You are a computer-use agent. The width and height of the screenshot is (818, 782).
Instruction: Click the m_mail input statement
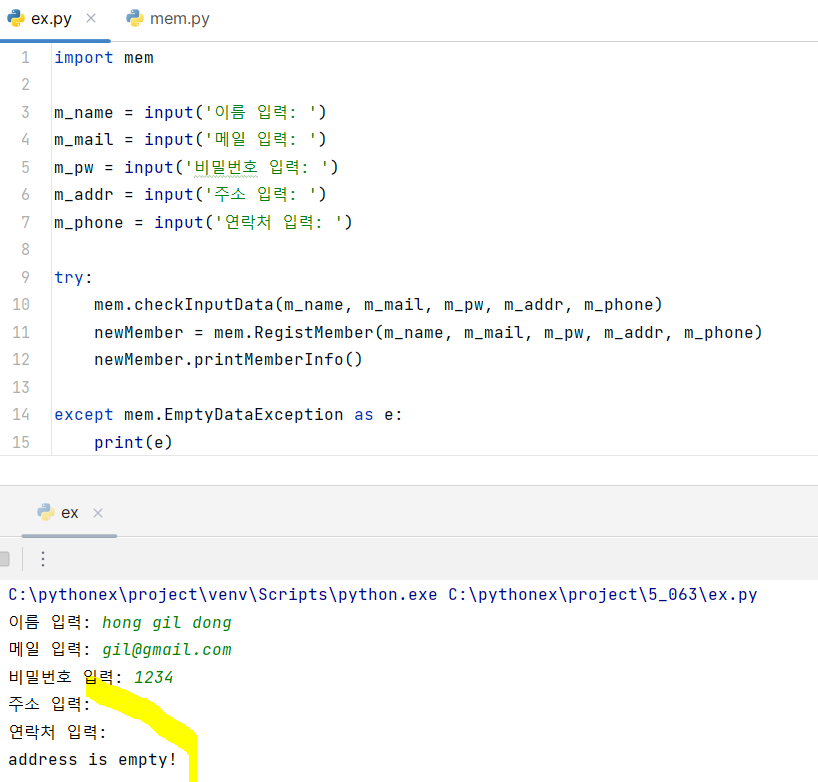point(190,139)
